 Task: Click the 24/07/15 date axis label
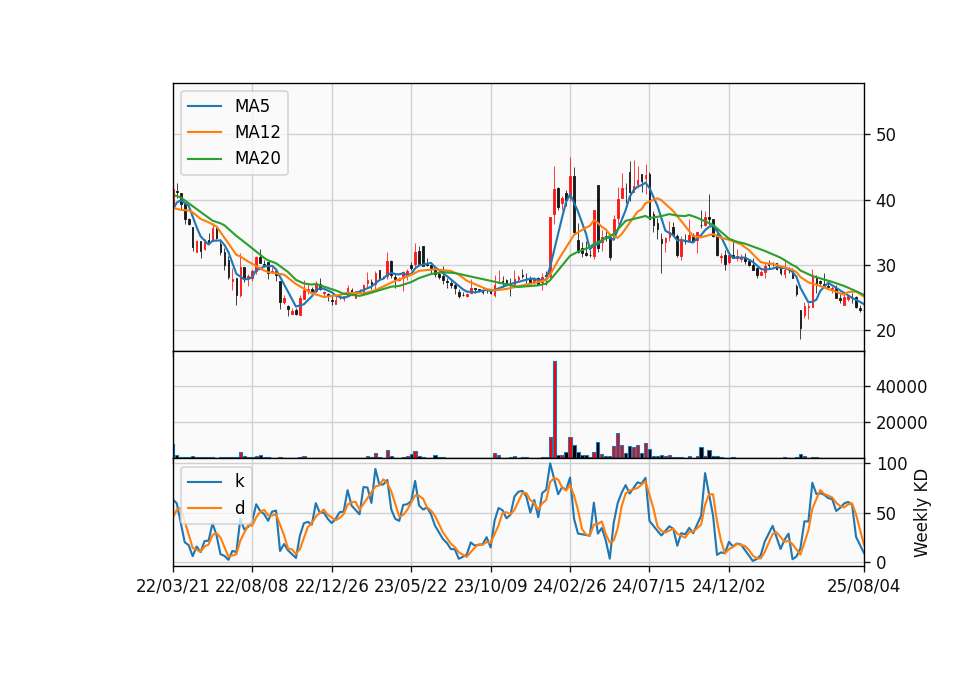pos(649,586)
